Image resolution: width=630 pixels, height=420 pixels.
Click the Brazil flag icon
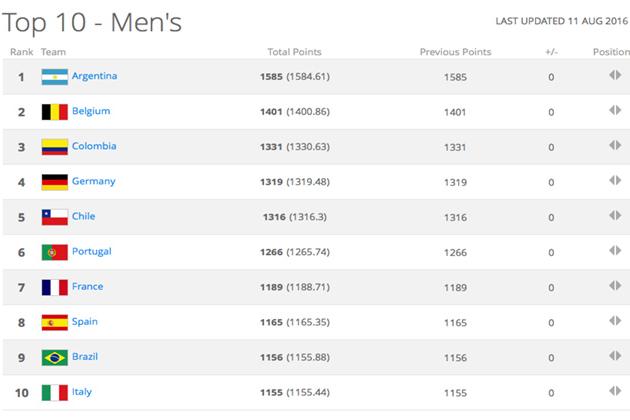tap(54, 357)
